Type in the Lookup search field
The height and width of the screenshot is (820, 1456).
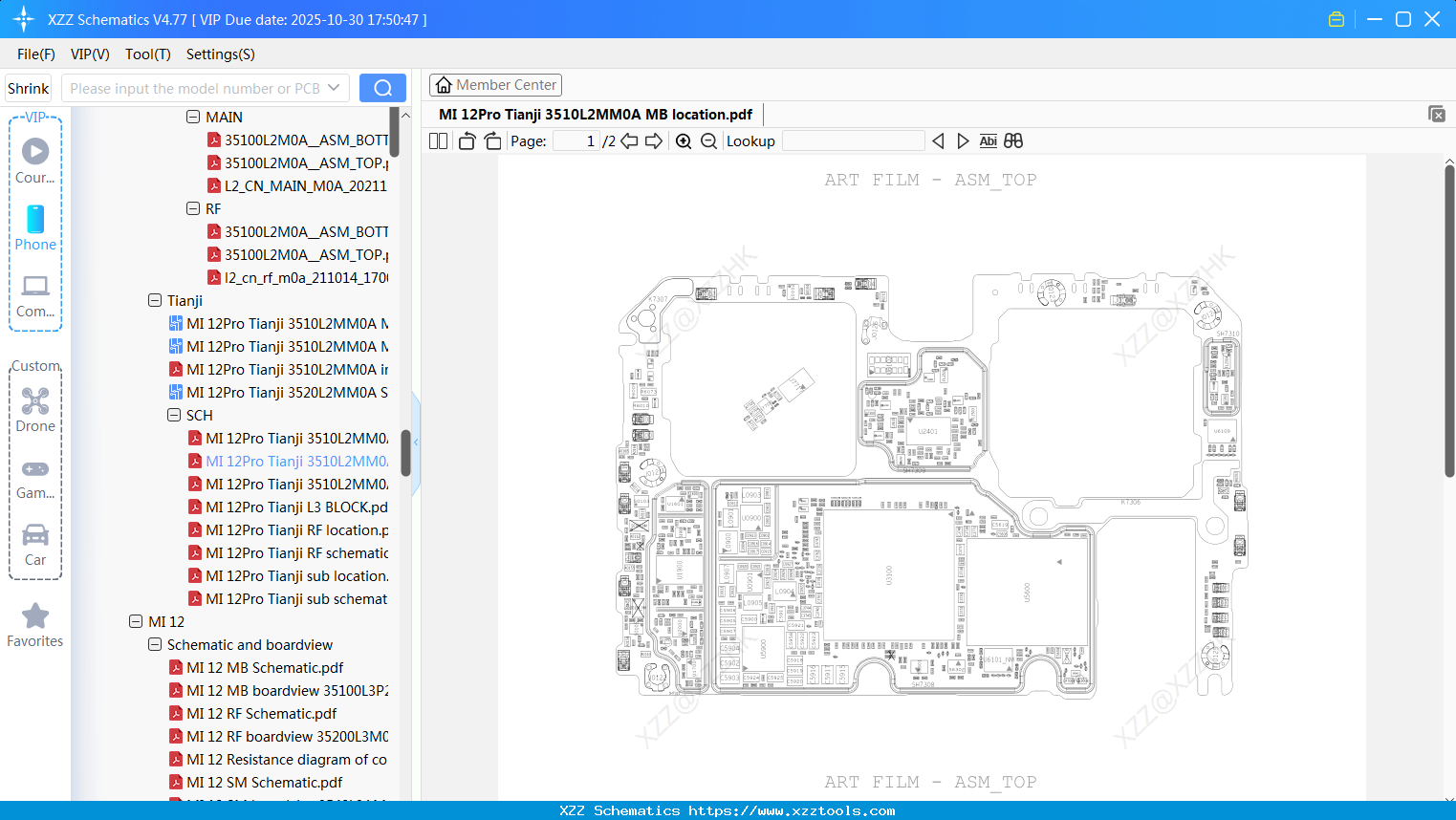(853, 140)
